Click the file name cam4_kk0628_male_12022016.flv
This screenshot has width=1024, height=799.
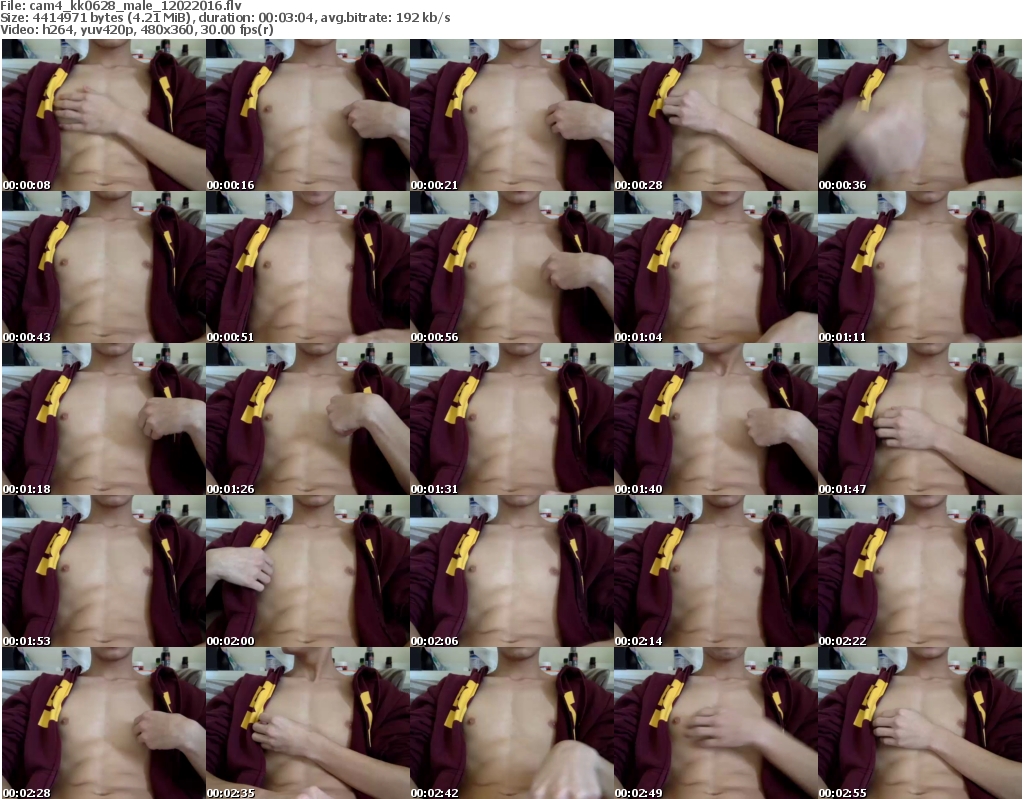pyautogui.click(x=135, y=6)
